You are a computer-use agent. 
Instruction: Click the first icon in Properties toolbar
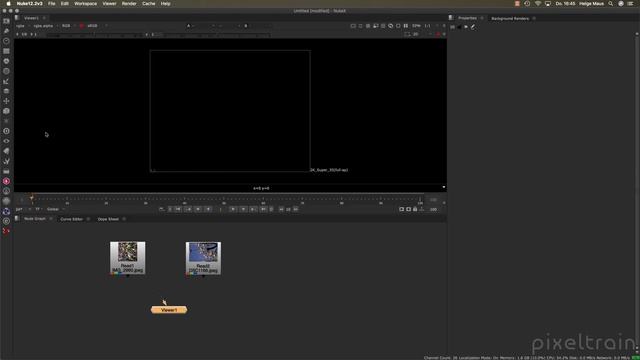(452, 27)
